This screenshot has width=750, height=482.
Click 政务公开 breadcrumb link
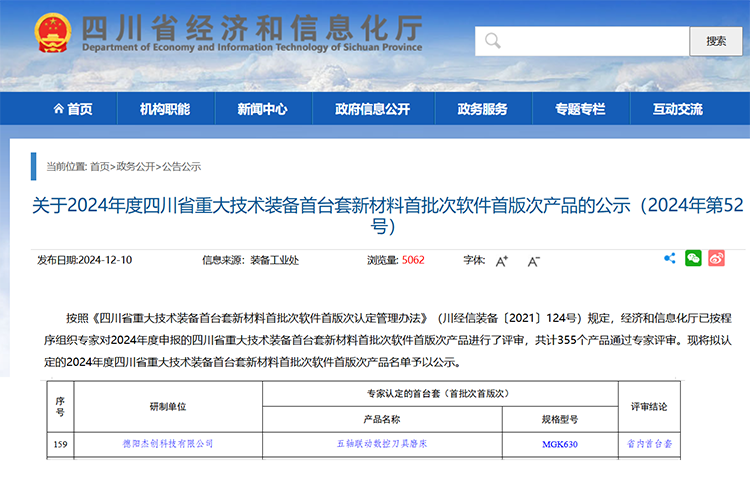pyautogui.click(x=136, y=167)
